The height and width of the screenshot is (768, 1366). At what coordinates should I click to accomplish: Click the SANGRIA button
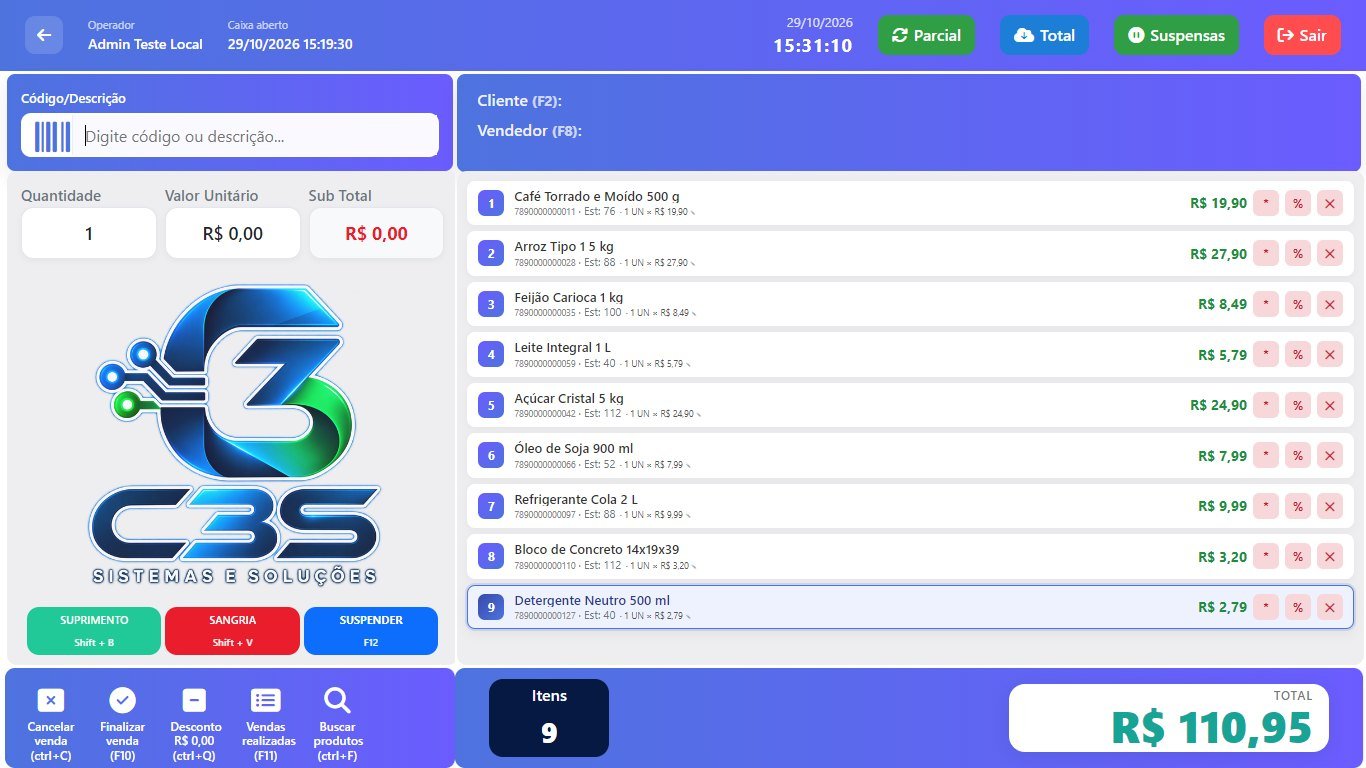[232, 631]
